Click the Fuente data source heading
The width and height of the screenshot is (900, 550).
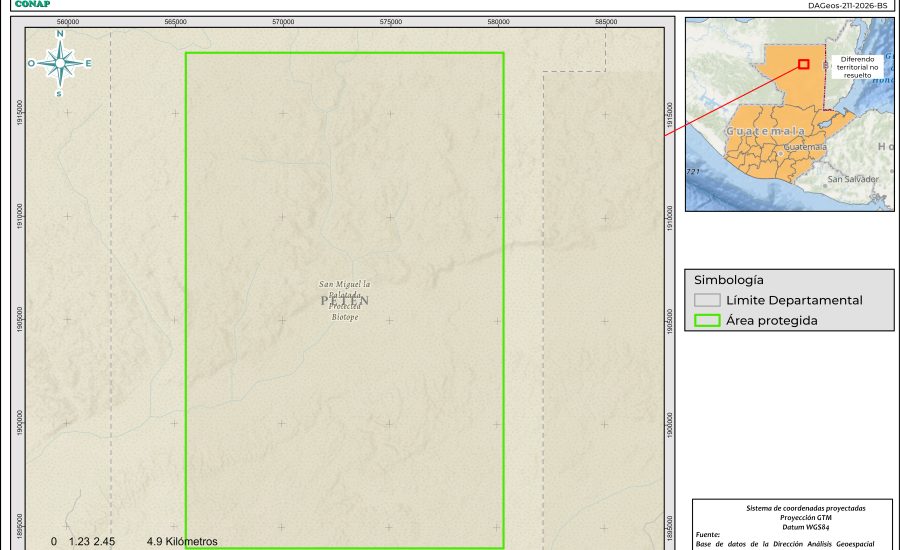[x=708, y=535]
